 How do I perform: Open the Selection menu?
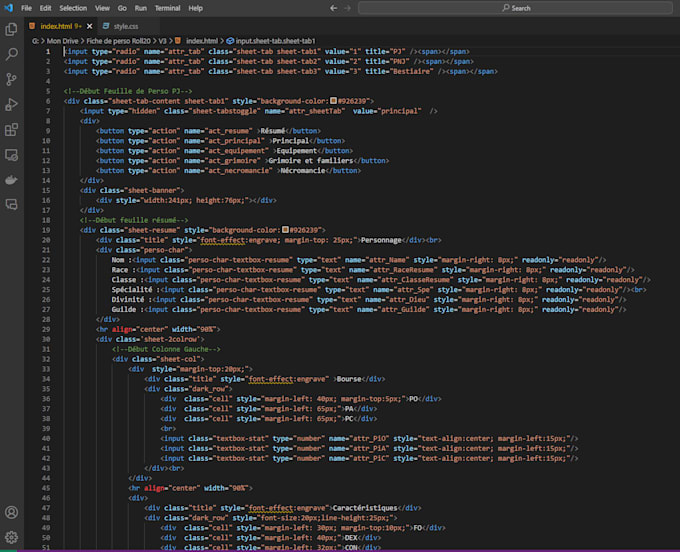pyautogui.click(x=73, y=7)
